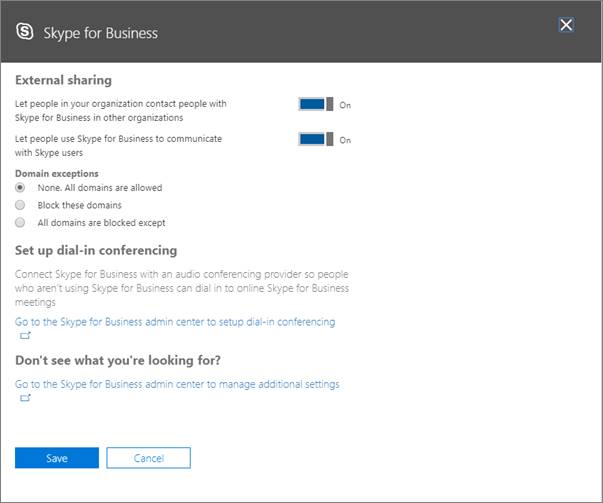Screen dimensions: 603x503
Task: Click external link icon below dial-in conferencing link
Action: pos(25,336)
